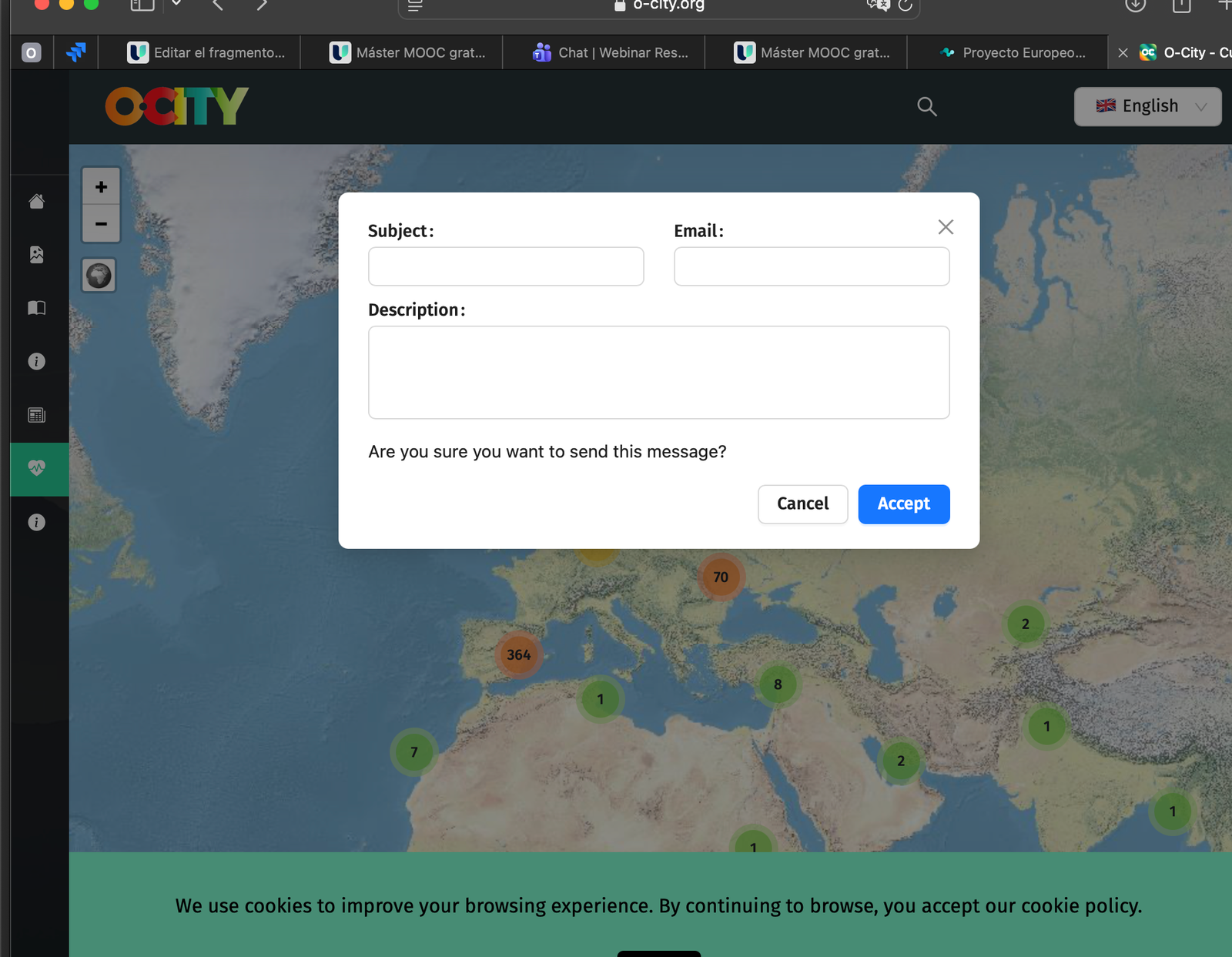1232x957 pixels.
Task: Switch to the Chat | Webinar tab
Action: tap(610, 52)
